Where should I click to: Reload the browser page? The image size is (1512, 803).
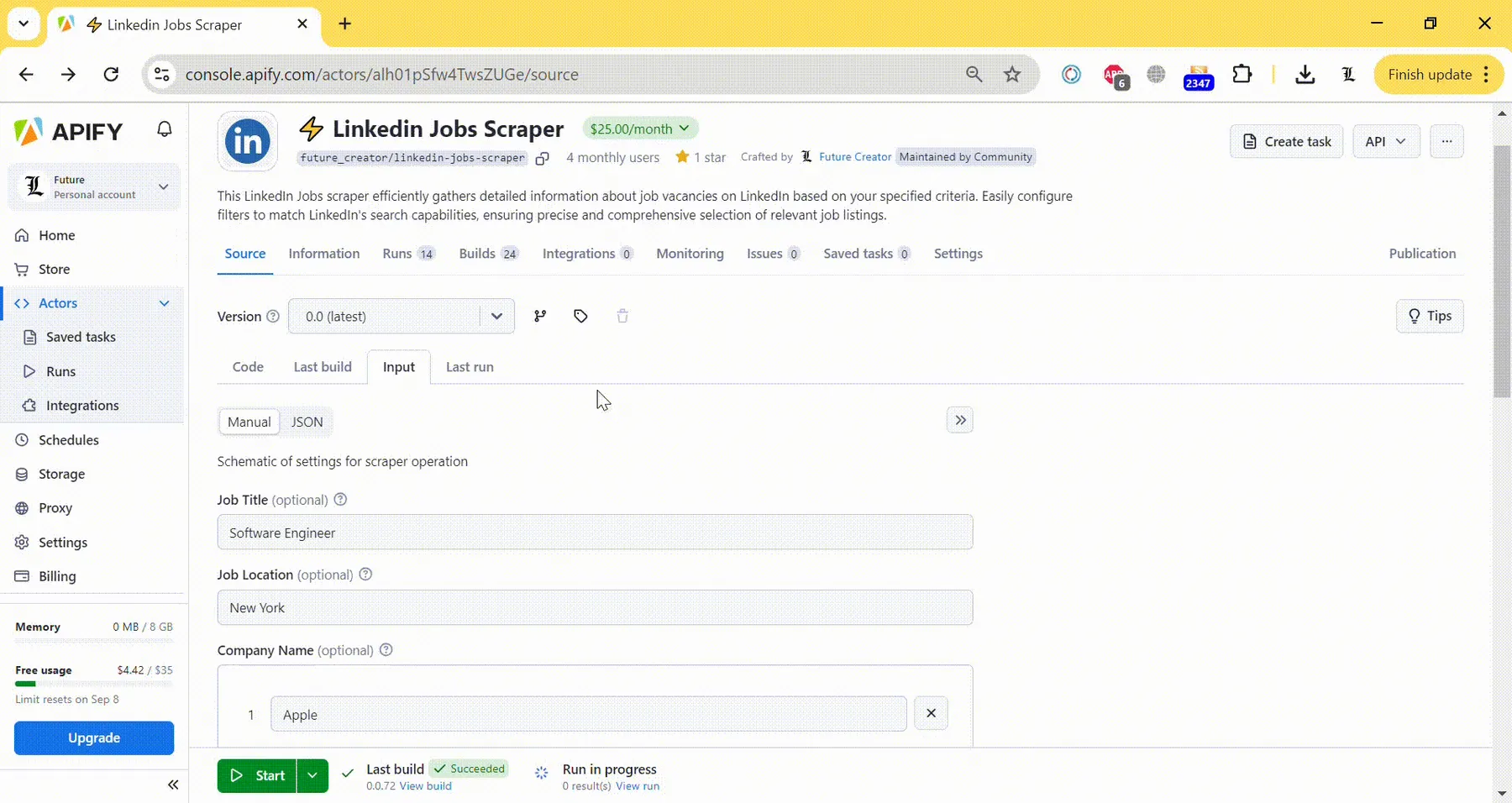pyautogui.click(x=111, y=74)
